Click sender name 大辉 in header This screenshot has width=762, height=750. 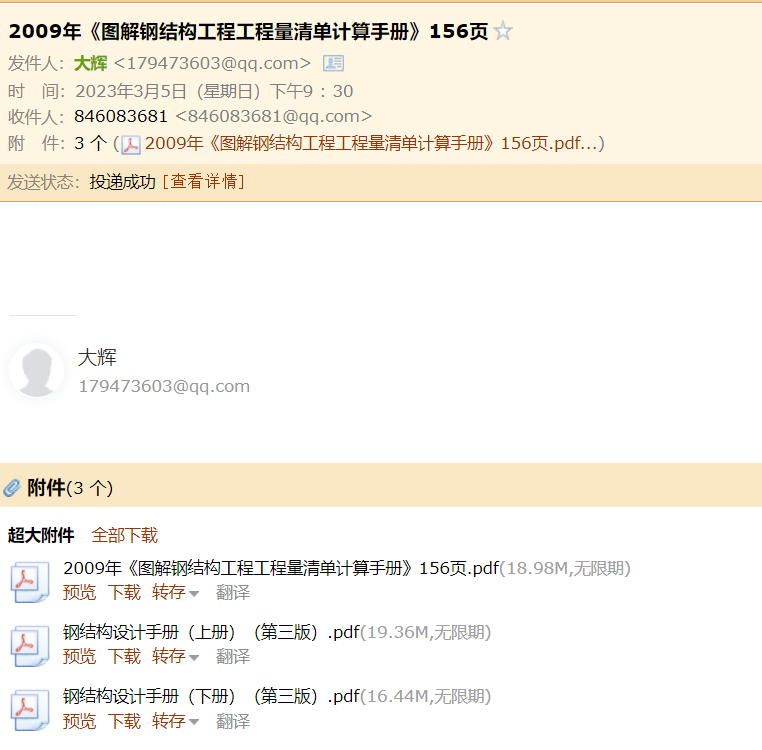pos(90,63)
